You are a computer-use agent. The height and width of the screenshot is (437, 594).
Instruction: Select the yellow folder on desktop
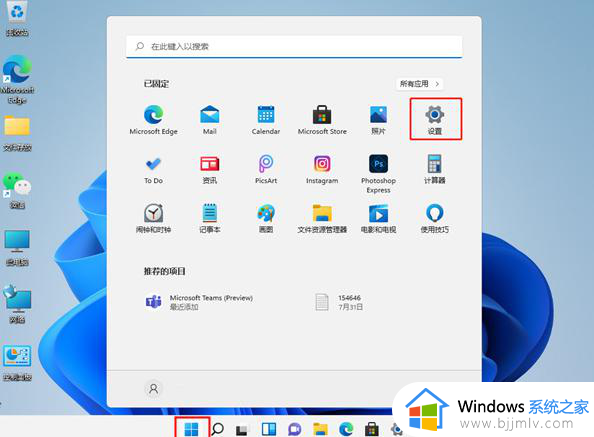17,133
